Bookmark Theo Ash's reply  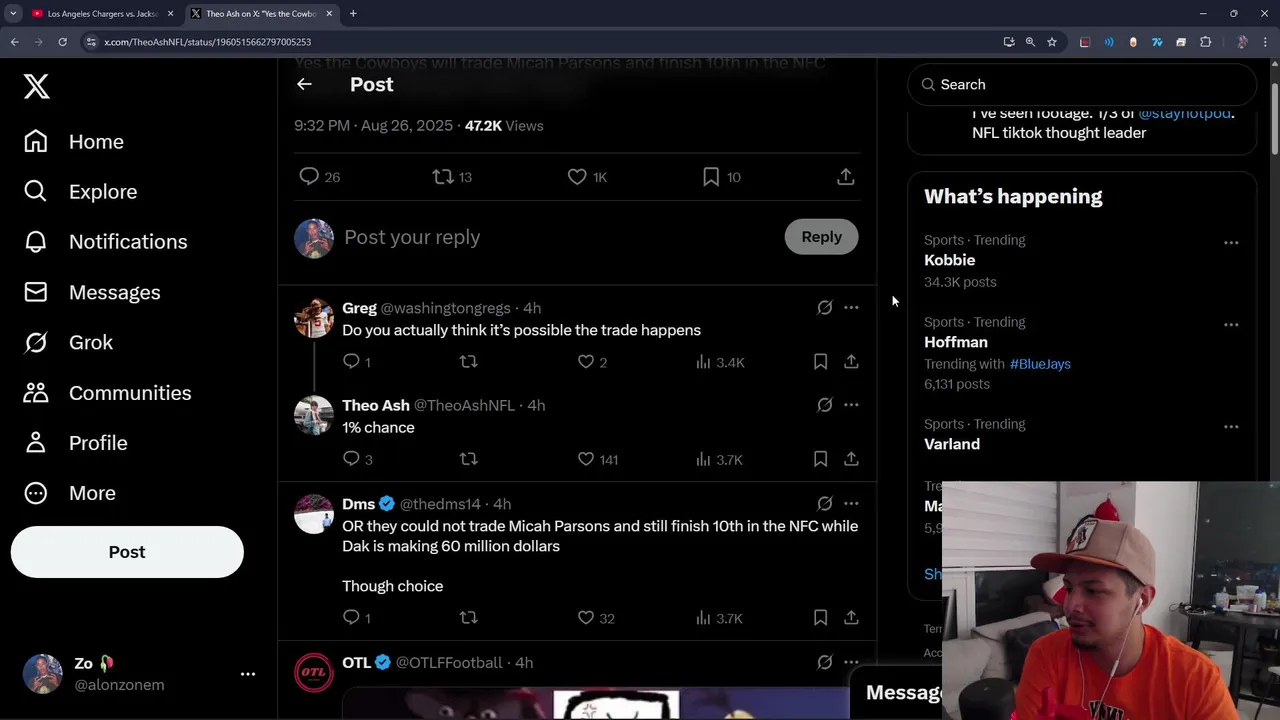820,459
